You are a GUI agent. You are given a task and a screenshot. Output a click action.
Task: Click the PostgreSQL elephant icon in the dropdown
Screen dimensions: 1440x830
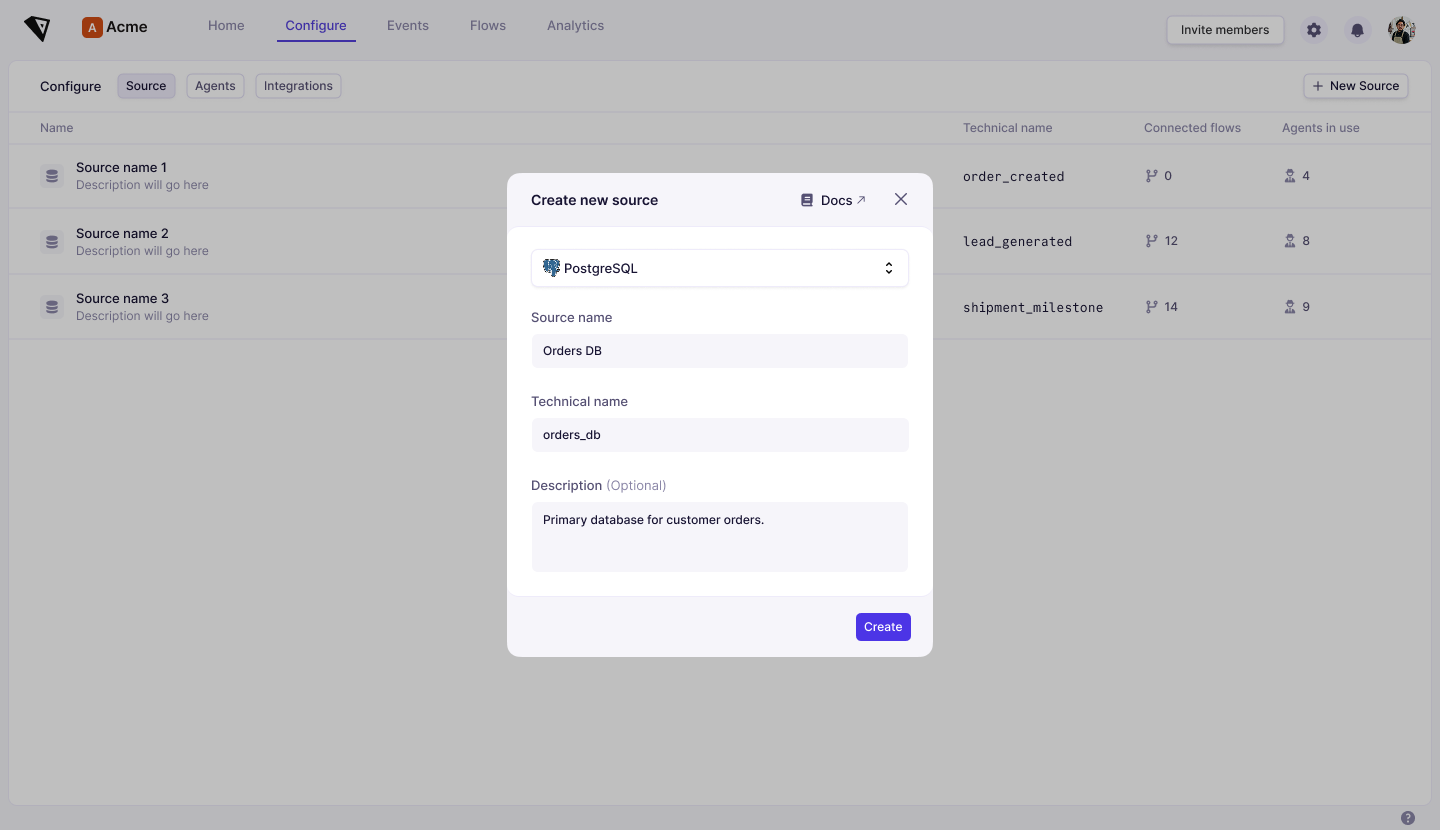click(551, 268)
